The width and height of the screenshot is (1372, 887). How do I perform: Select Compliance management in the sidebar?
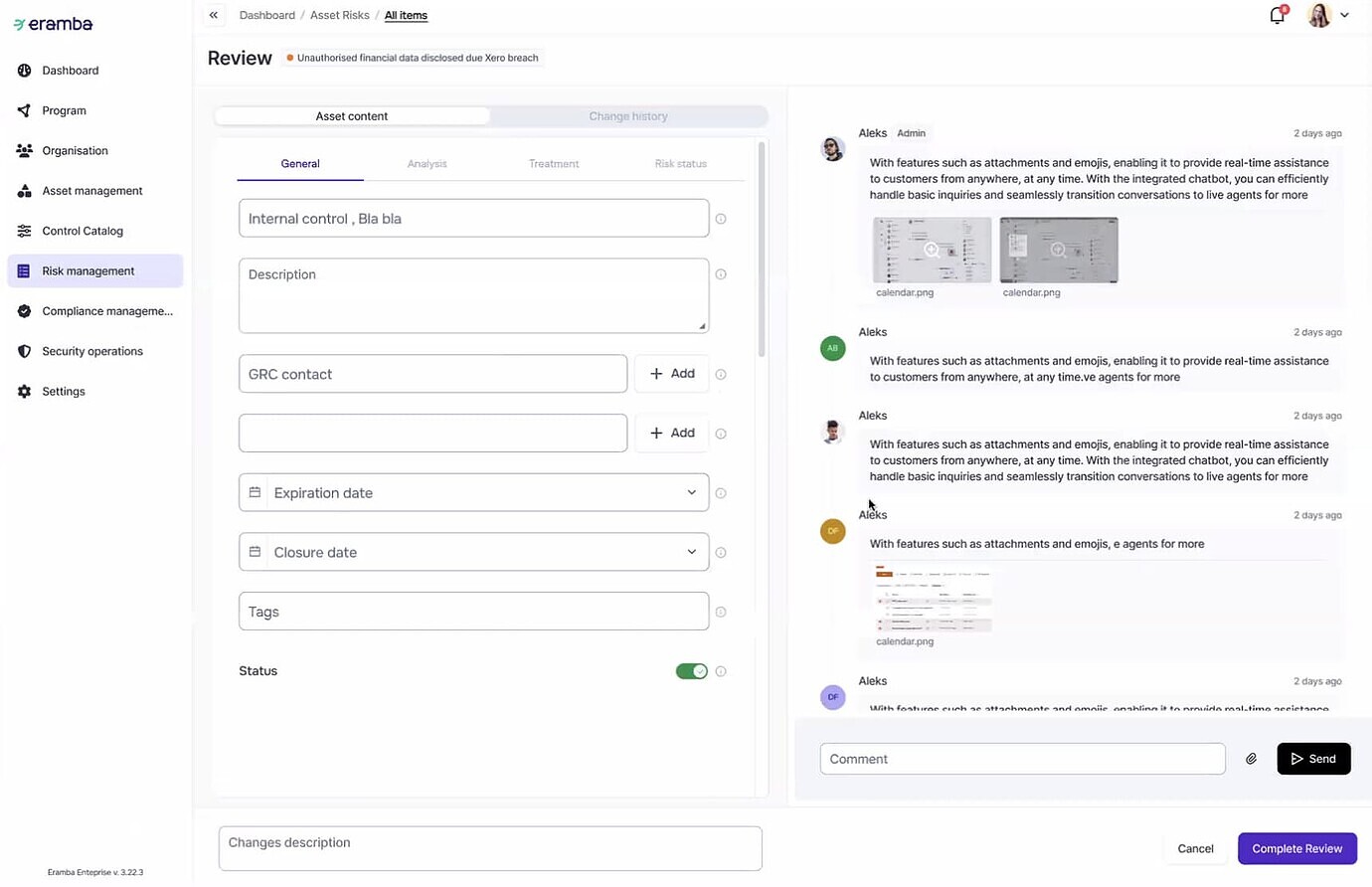pyautogui.click(x=106, y=310)
